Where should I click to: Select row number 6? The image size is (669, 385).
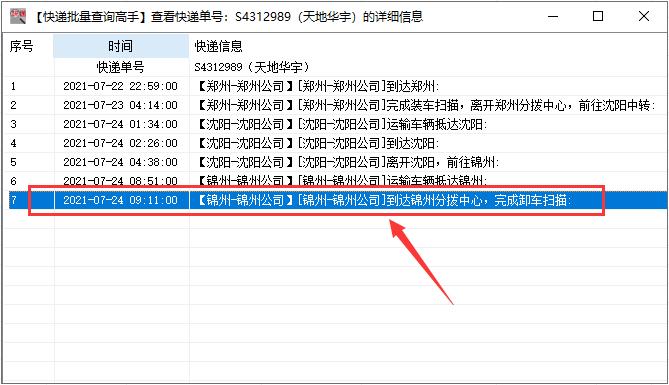13,181
